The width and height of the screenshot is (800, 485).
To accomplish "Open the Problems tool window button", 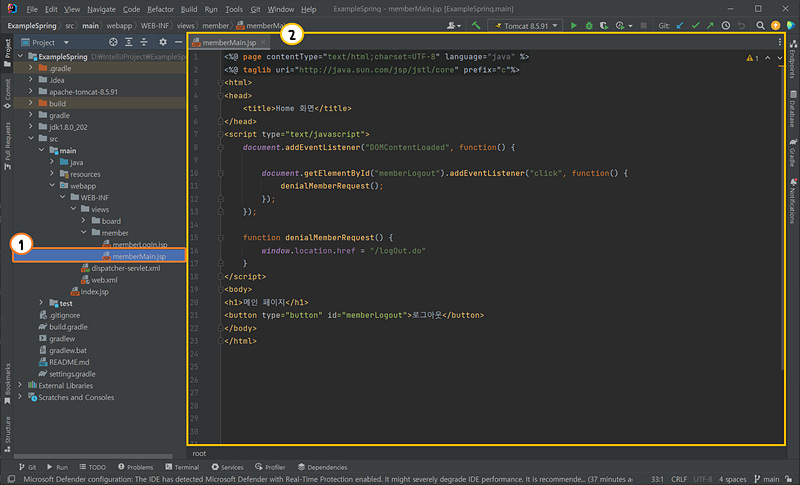I will pyautogui.click(x=136, y=467).
